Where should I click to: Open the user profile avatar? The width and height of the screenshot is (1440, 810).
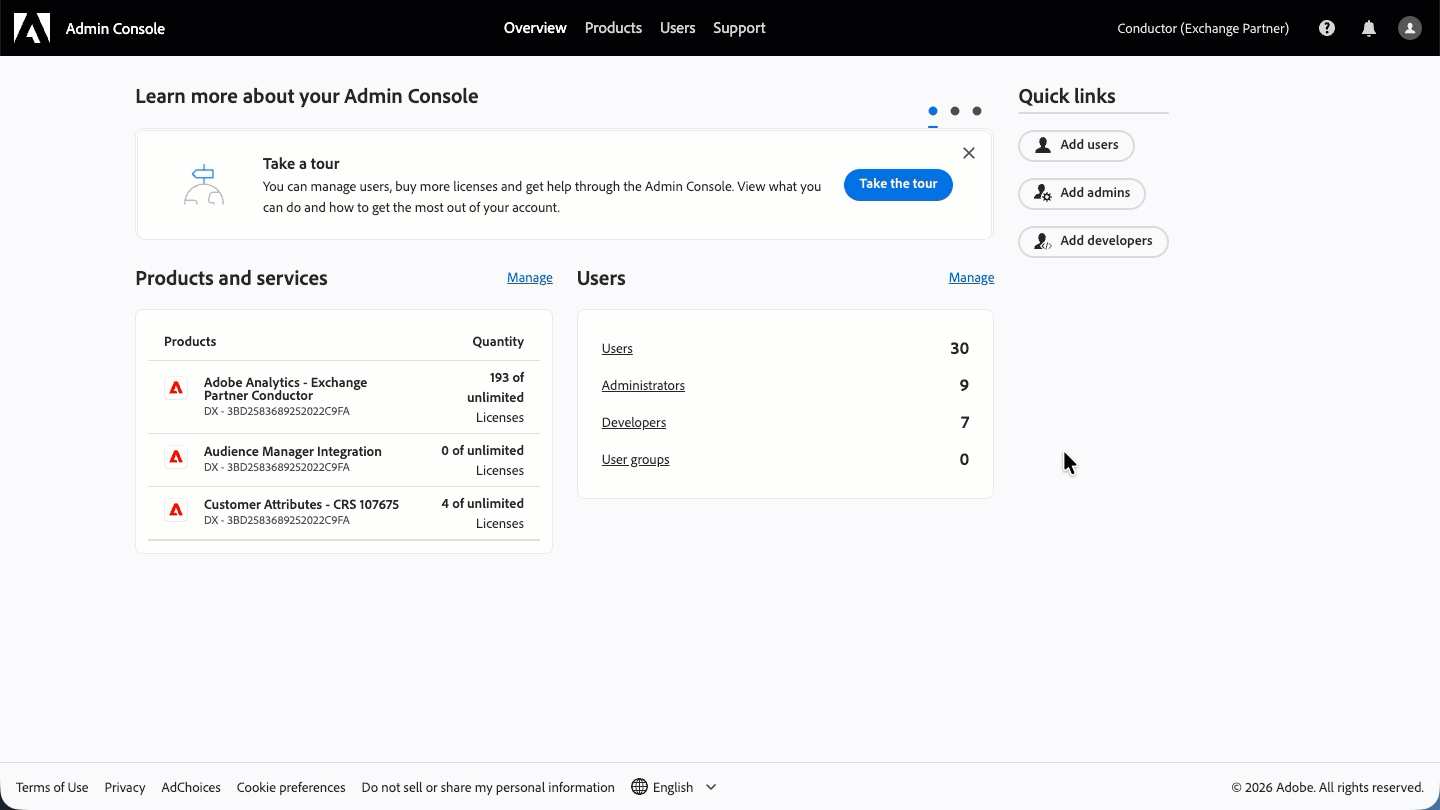[x=1410, y=28]
